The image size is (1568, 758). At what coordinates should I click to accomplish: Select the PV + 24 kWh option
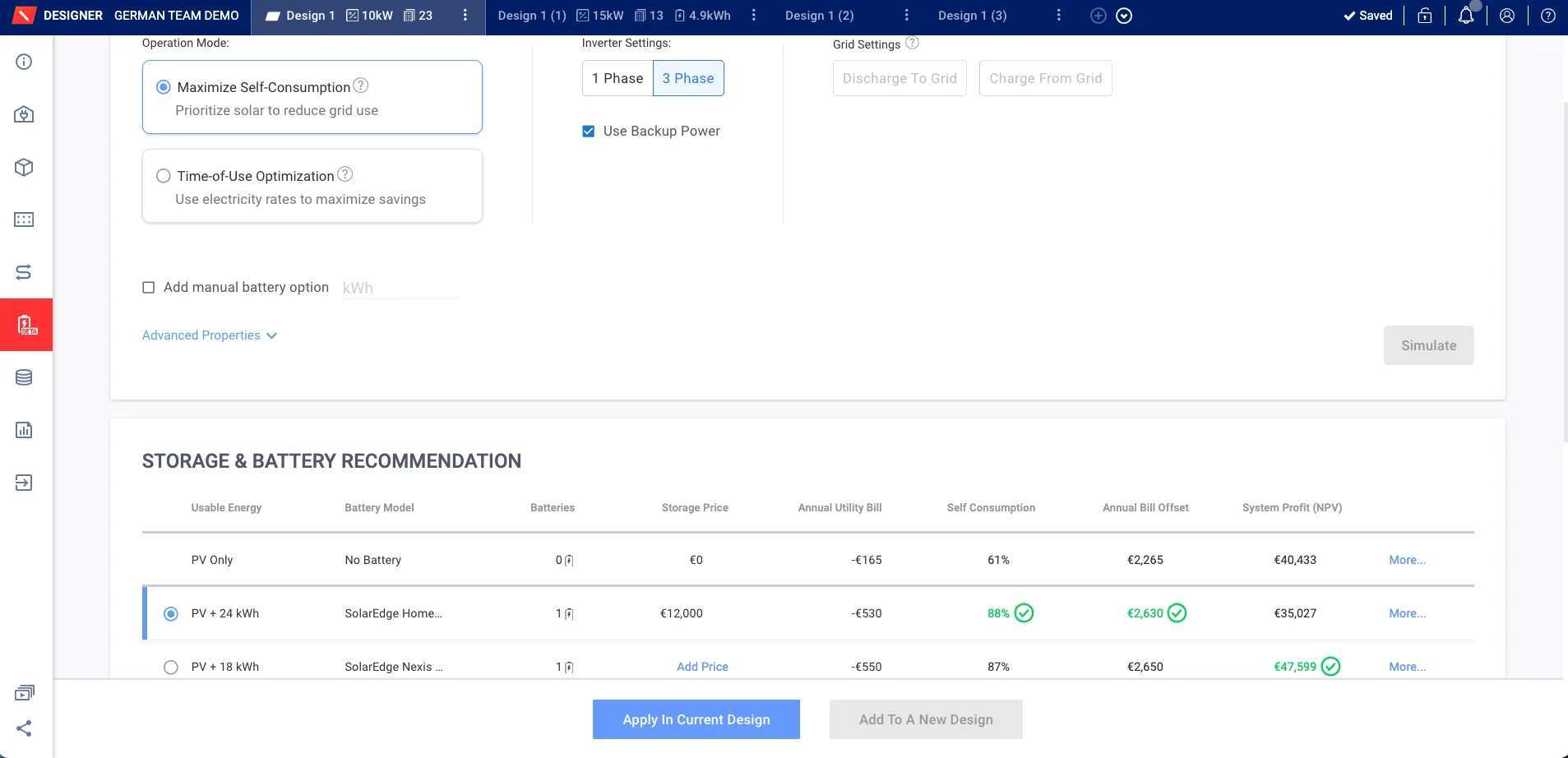171,614
